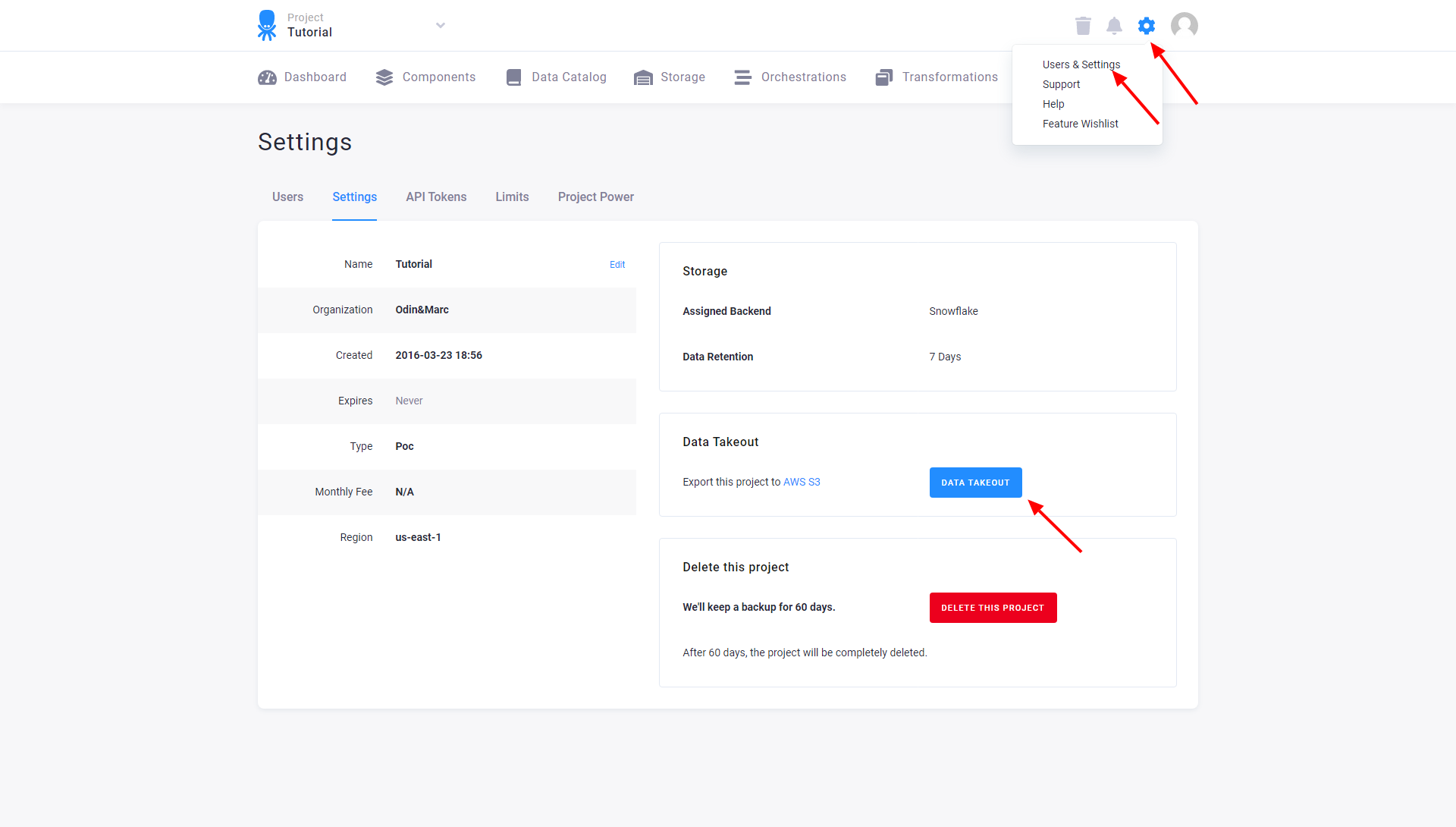Select the Settings tab

[354, 197]
